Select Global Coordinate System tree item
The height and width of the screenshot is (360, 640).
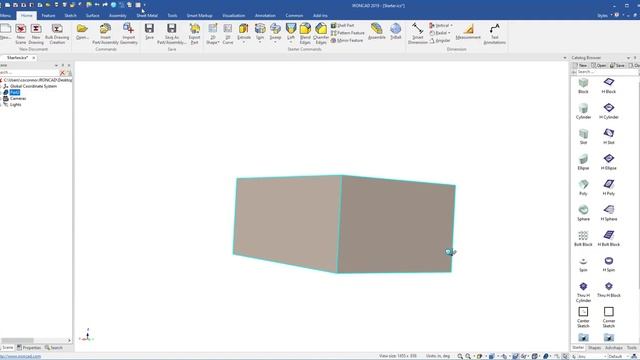tap(33, 86)
